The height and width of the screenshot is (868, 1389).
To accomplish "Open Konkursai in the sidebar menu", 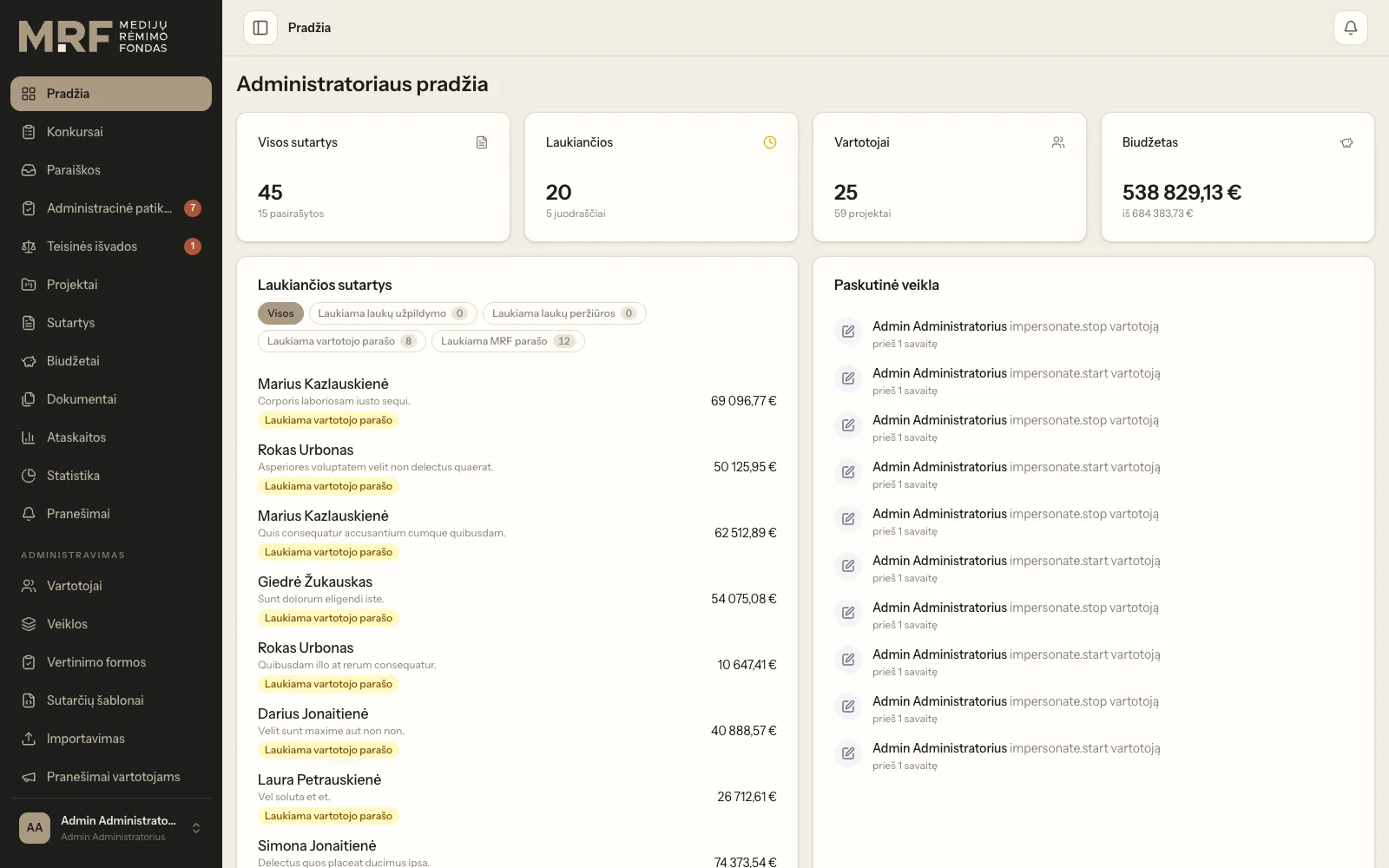I will (x=111, y=132).
